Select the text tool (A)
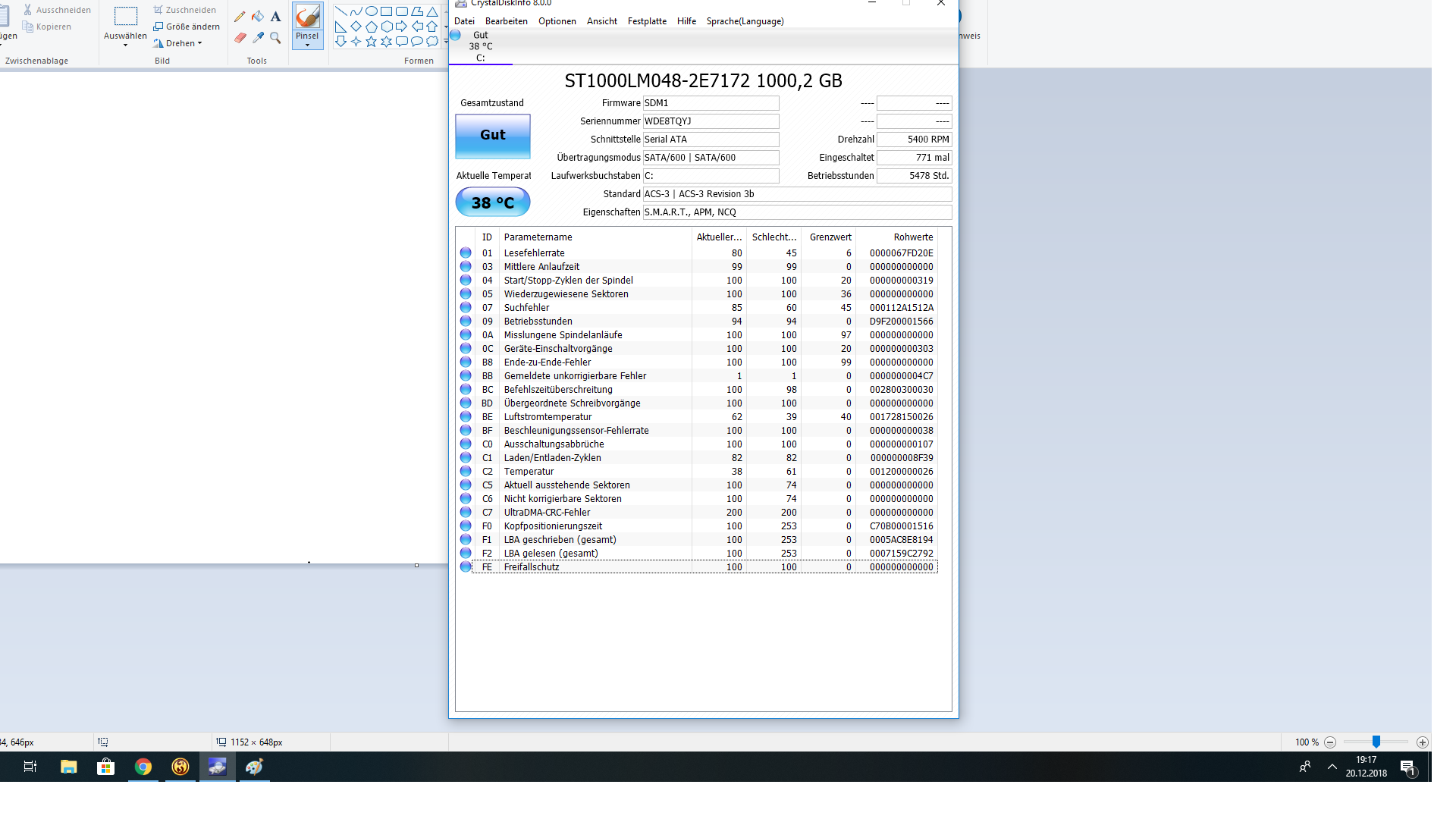Viewport: 1456px width, 819px height. [x=275, y=17]
